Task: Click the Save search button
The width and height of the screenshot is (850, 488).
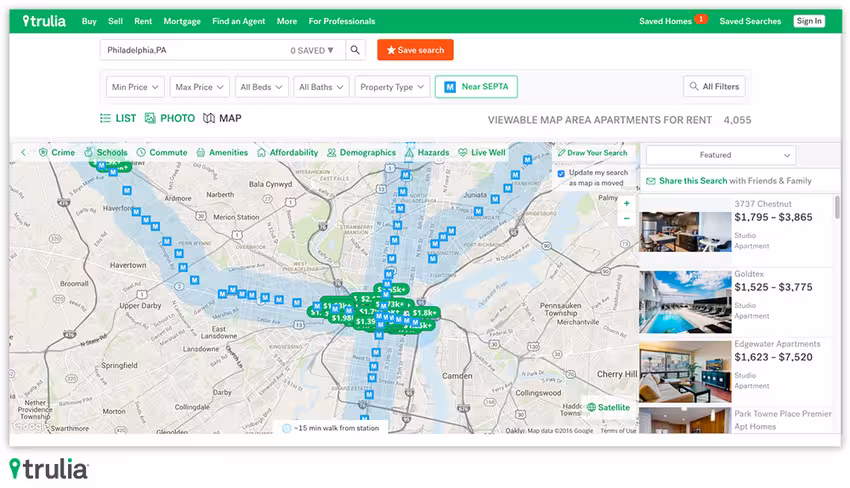Action: (415, 50)
